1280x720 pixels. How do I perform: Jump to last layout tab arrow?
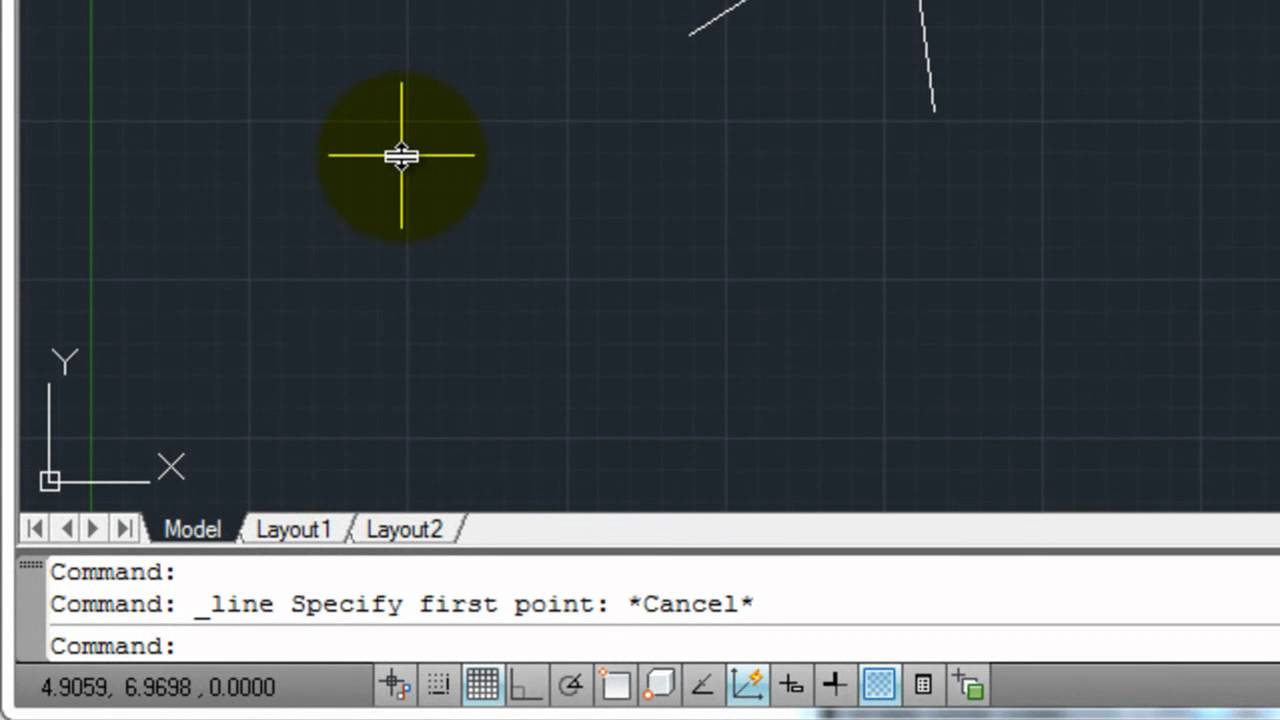click(x=124, y=528)
